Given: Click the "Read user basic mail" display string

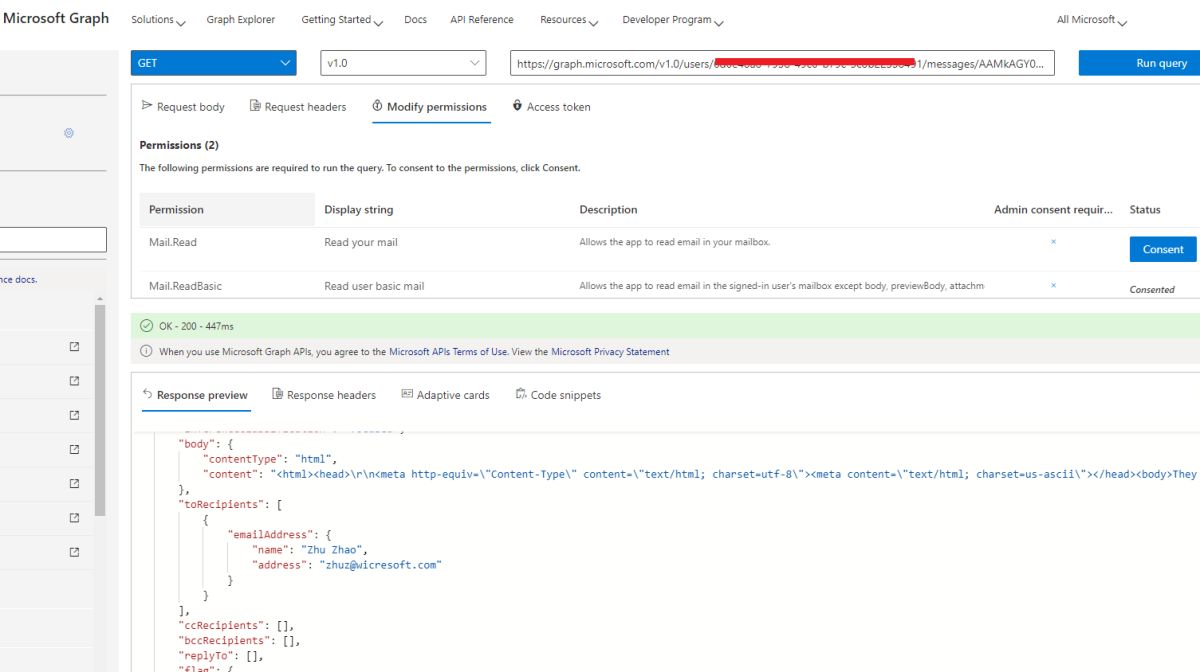Looking at the screenshot, I should [x=374, y=286].
